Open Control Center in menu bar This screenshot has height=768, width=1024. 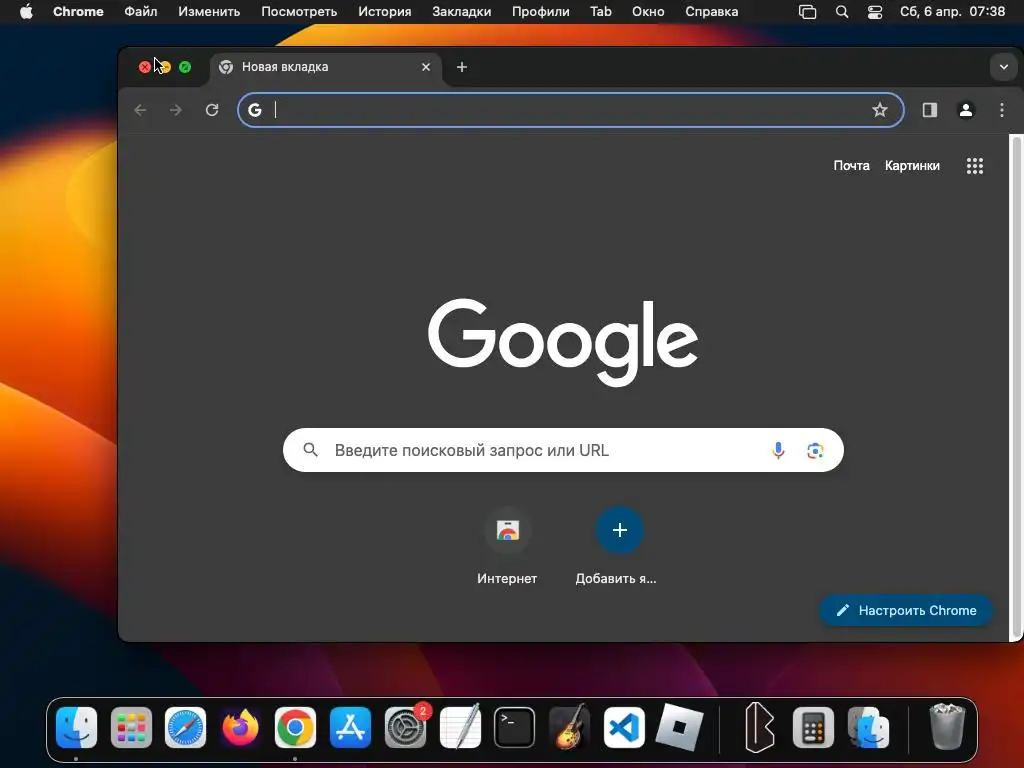pyautogui.click(x=874, y=12)
